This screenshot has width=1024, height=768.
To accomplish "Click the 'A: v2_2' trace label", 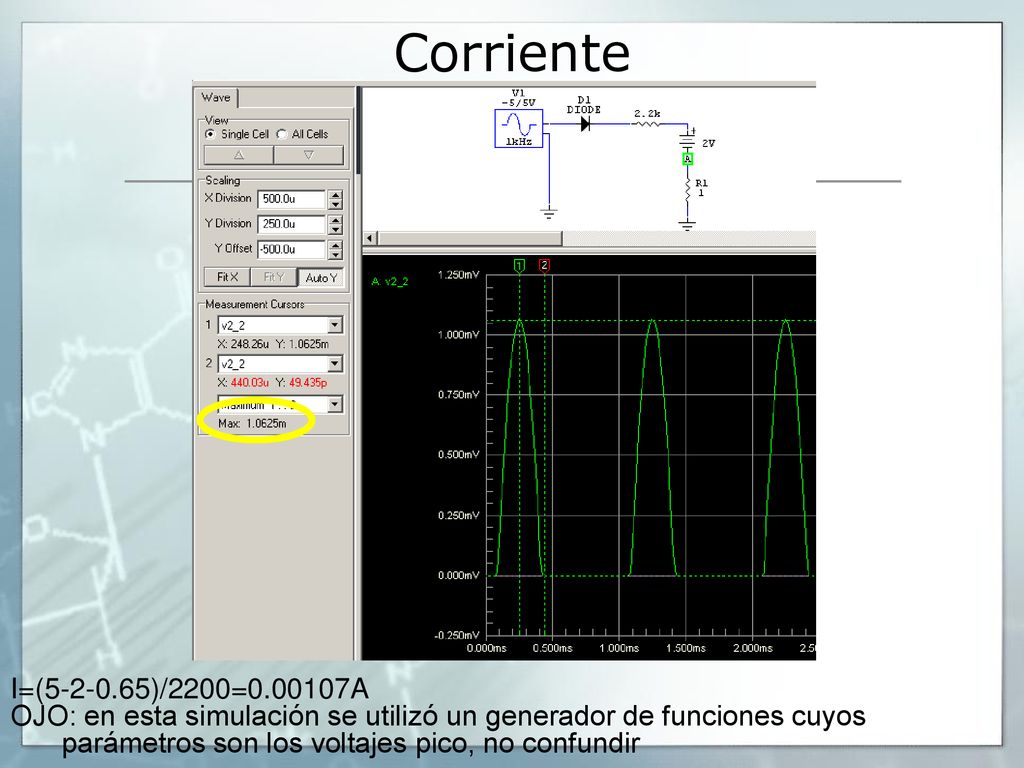I will click(390, 281).
